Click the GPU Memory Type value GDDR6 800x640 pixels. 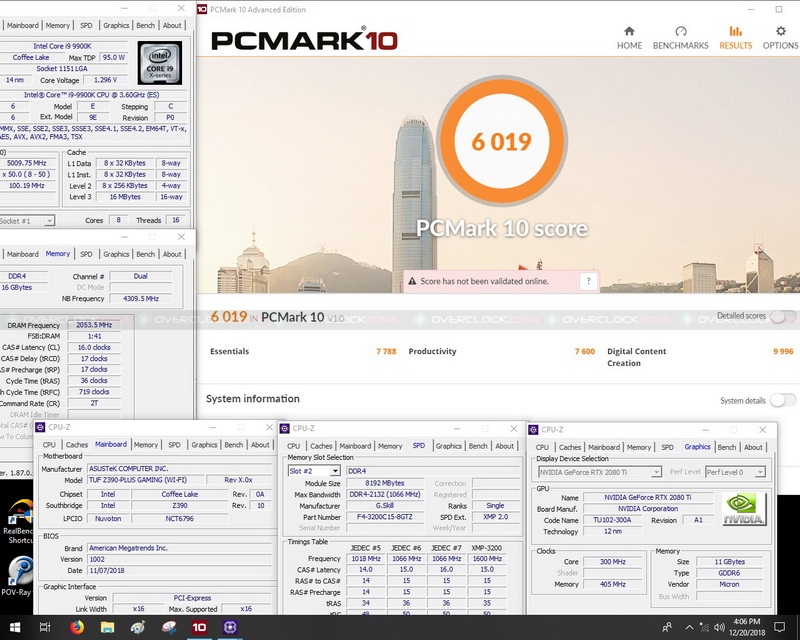point(729,573)
